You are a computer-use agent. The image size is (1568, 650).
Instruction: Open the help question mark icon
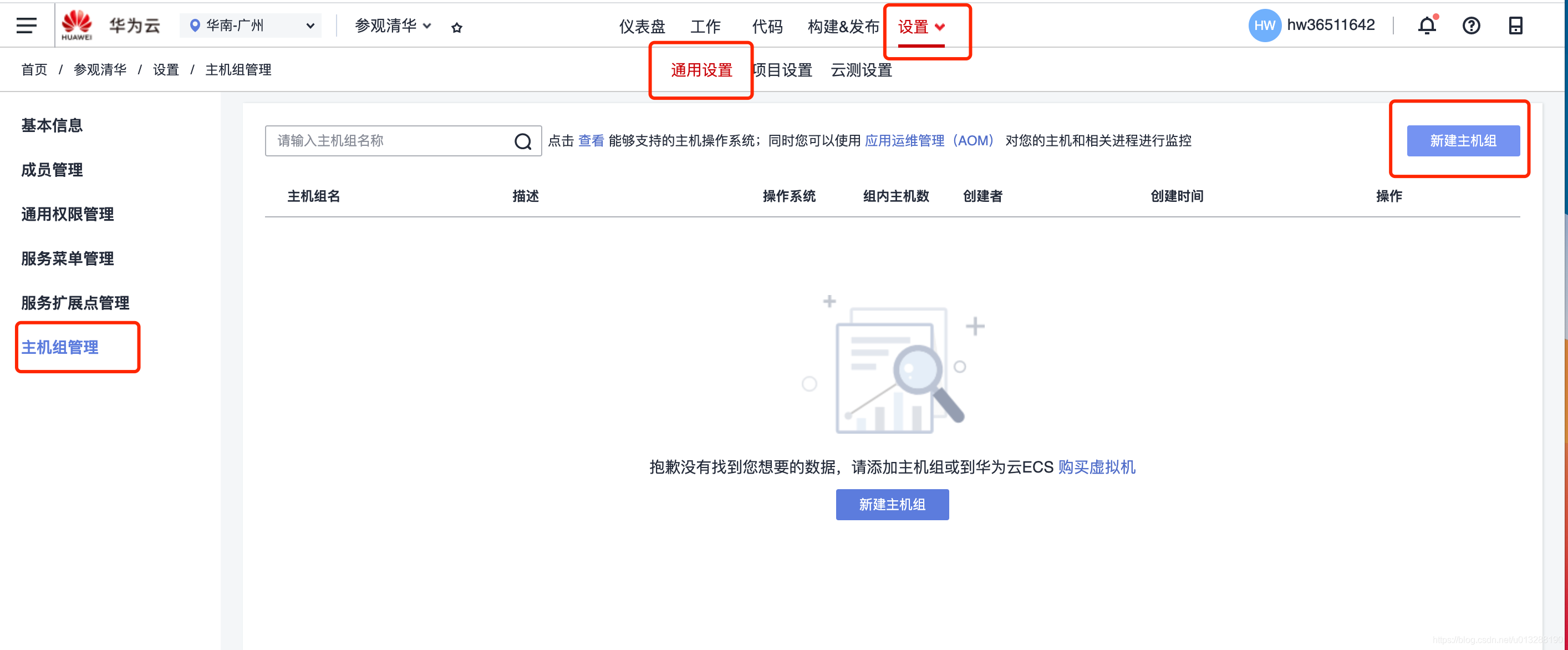pyautogui.click(x=1470, y=26)
